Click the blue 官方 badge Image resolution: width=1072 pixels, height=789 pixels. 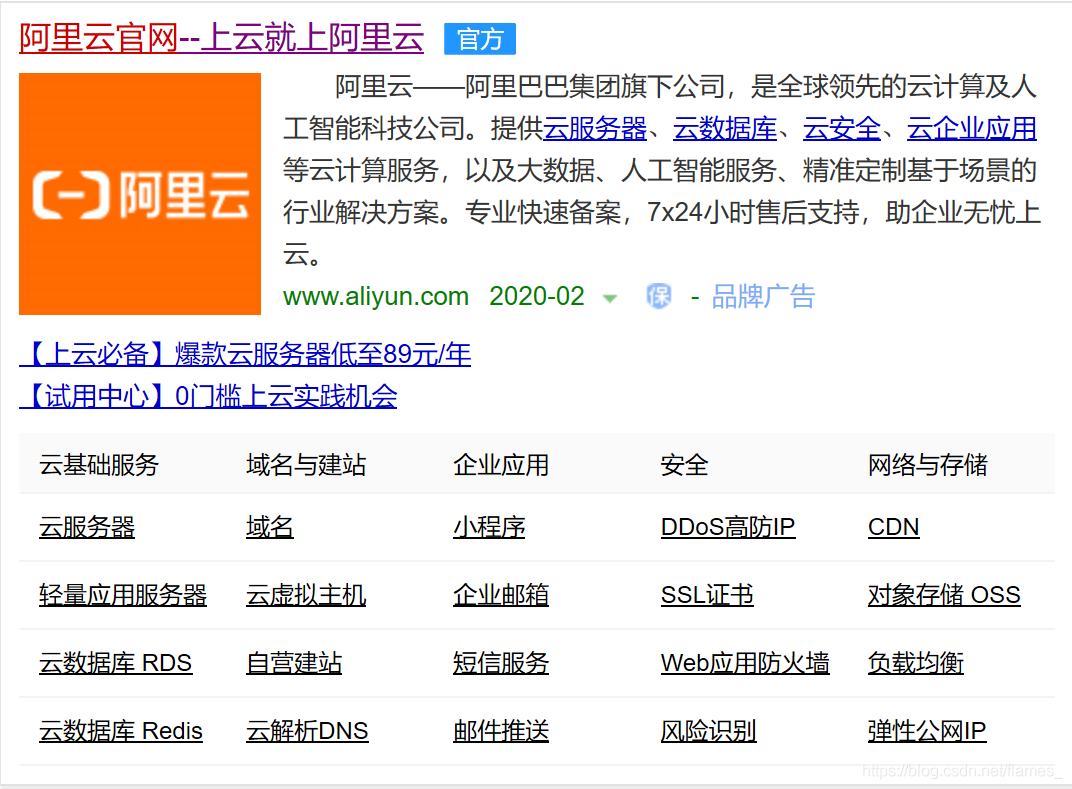coord(480,39)
